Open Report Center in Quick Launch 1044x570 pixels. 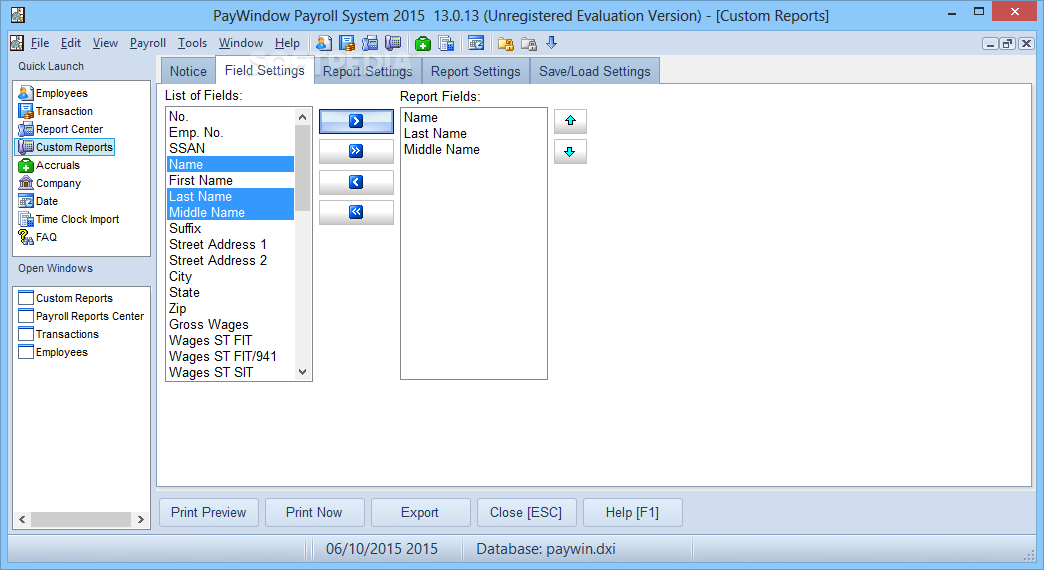tap(61, 129)
